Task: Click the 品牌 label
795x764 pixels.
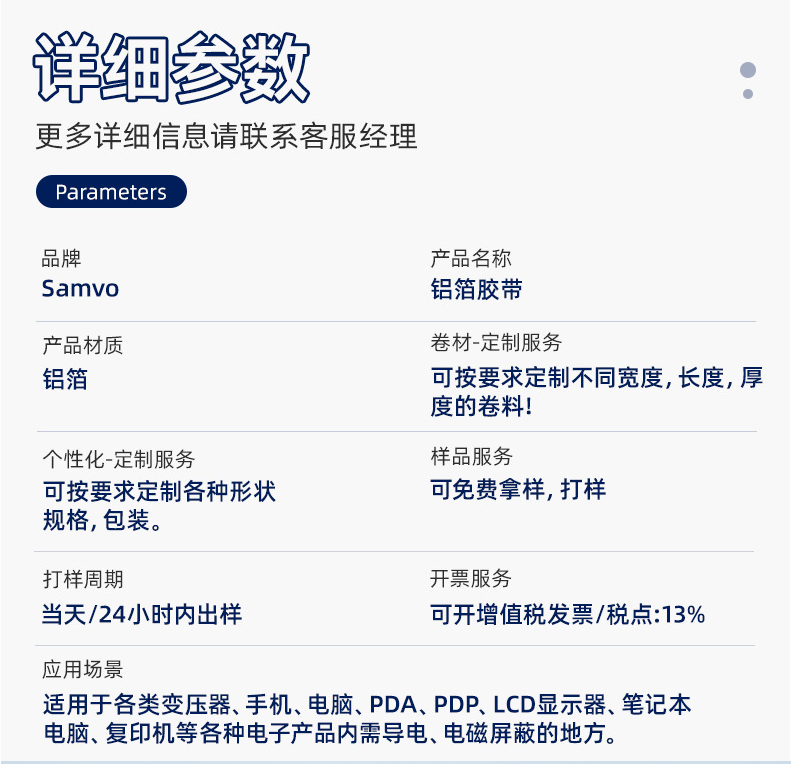Action: tap(61, 259)
